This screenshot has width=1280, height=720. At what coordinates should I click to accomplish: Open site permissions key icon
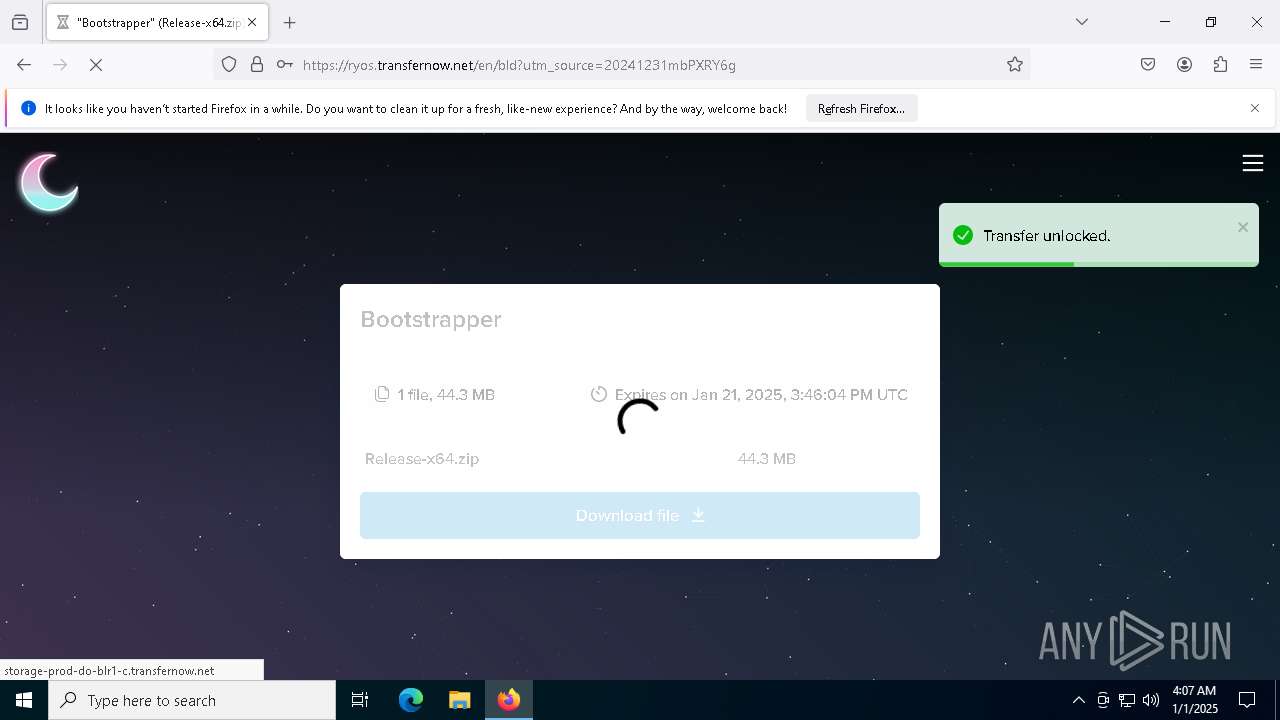click(285, 65)
